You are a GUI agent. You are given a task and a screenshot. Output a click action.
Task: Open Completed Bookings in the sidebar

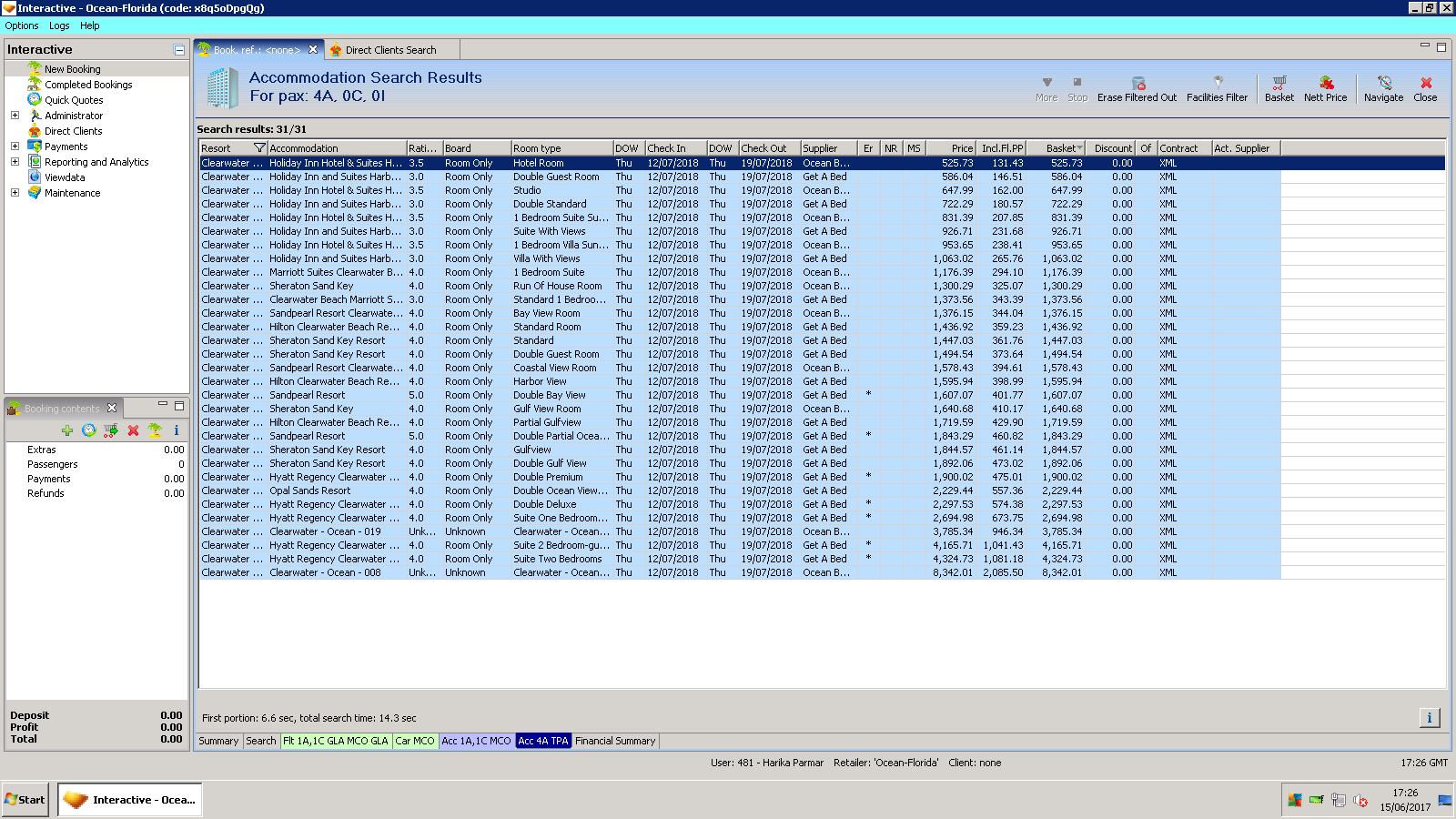point(88,85)
